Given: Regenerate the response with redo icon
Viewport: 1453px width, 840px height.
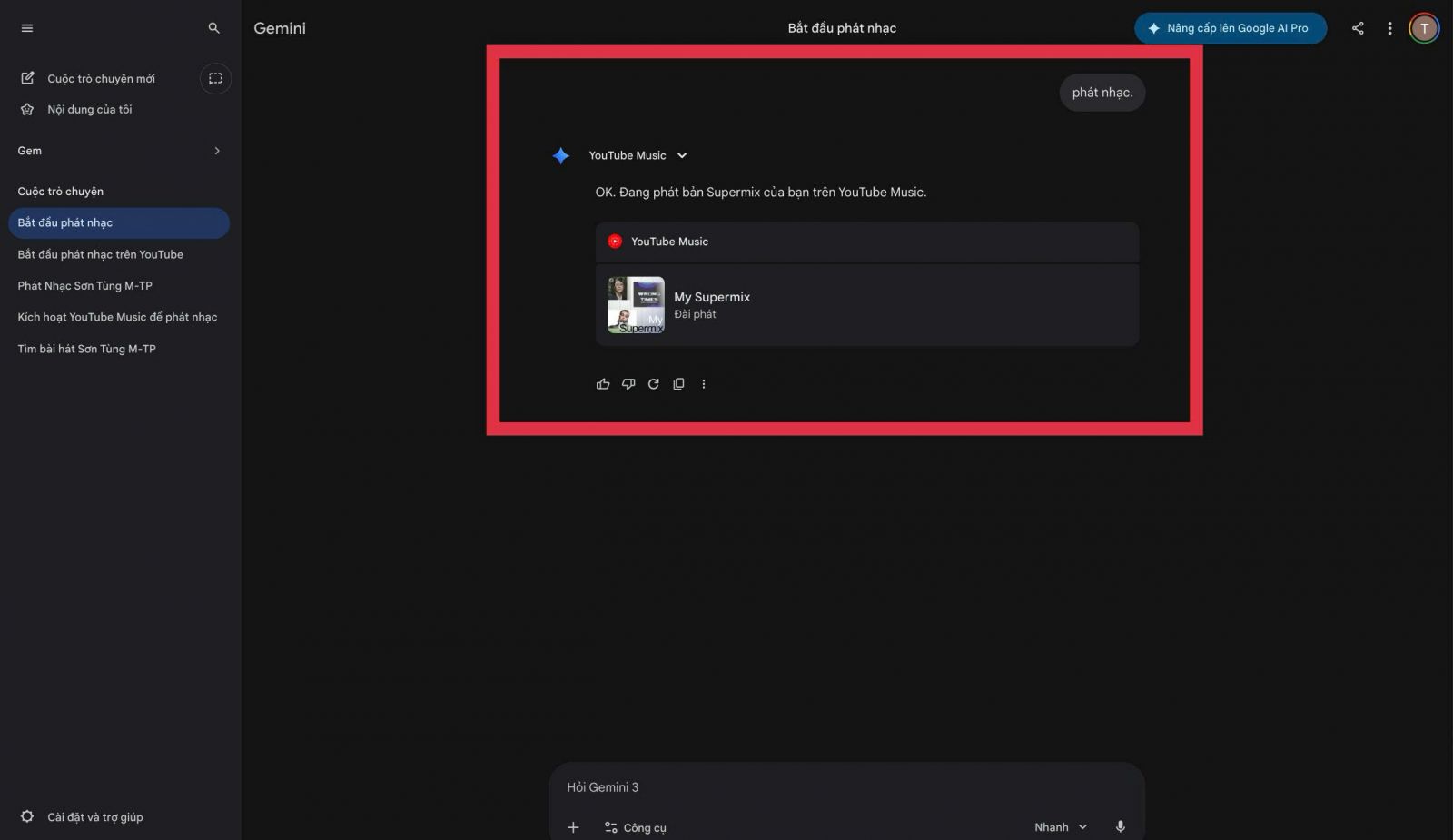Looking at the screenshot, I should pyautogui.click(x=653, y=384).
